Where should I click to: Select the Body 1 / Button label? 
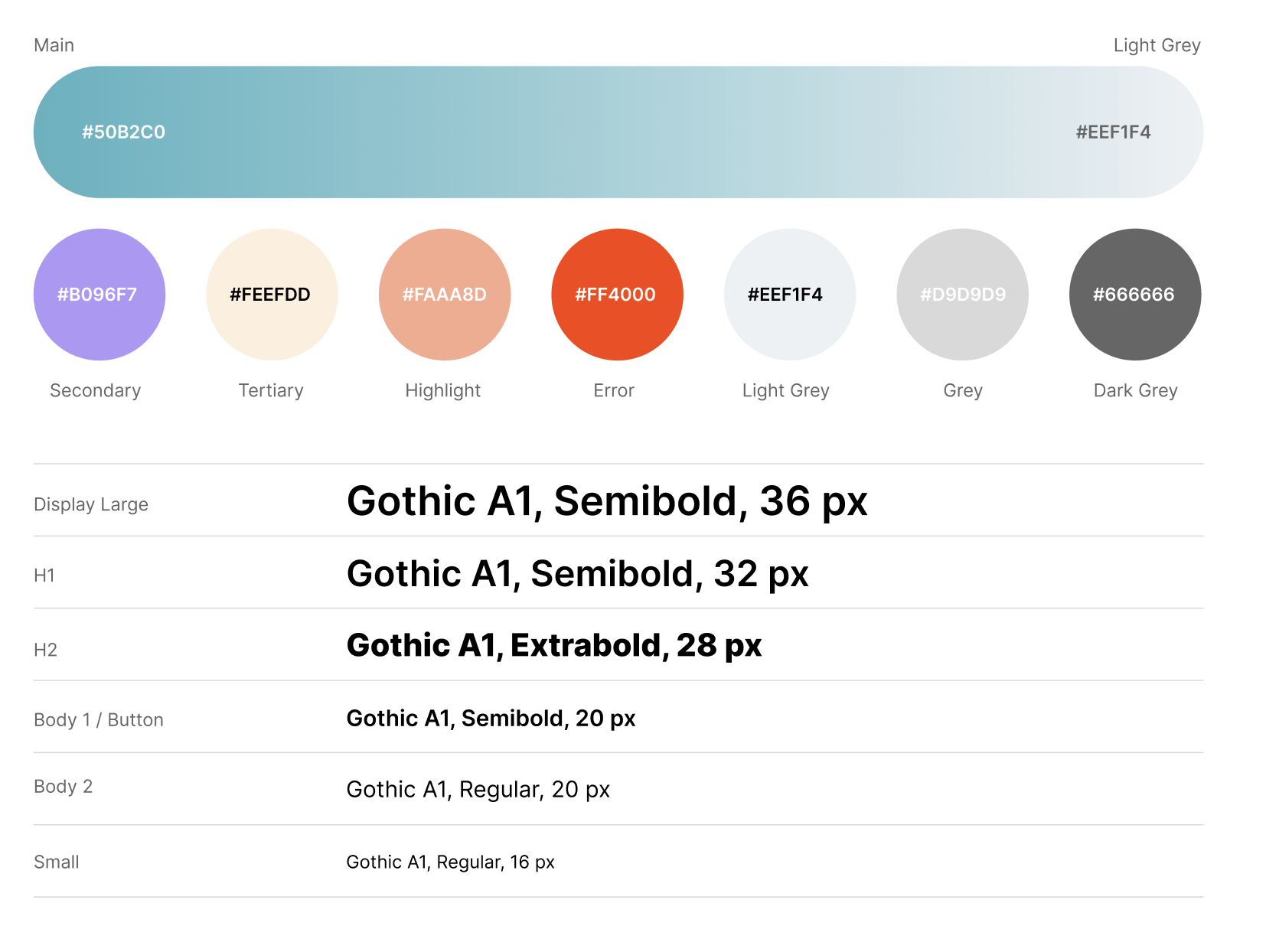tap(99, 720)
